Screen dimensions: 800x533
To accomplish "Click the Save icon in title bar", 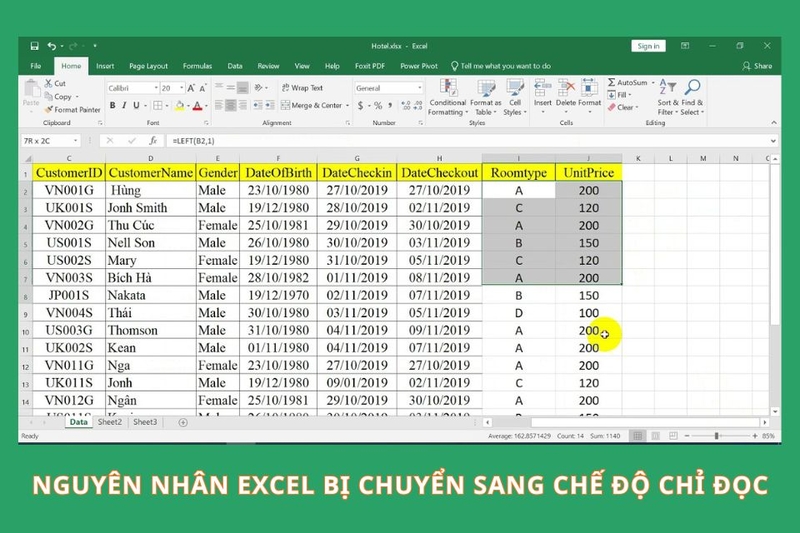I will tap(35, 46).
